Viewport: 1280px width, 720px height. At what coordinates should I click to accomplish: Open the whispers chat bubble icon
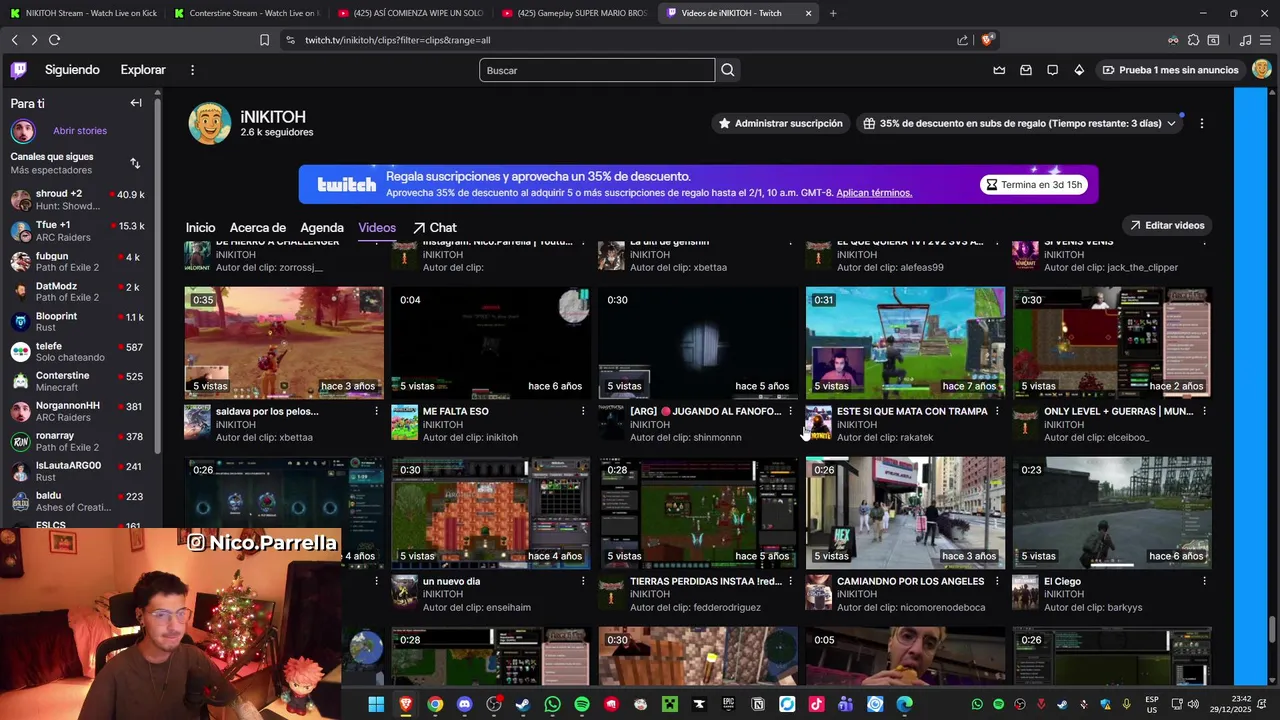tap(1052, 70)
